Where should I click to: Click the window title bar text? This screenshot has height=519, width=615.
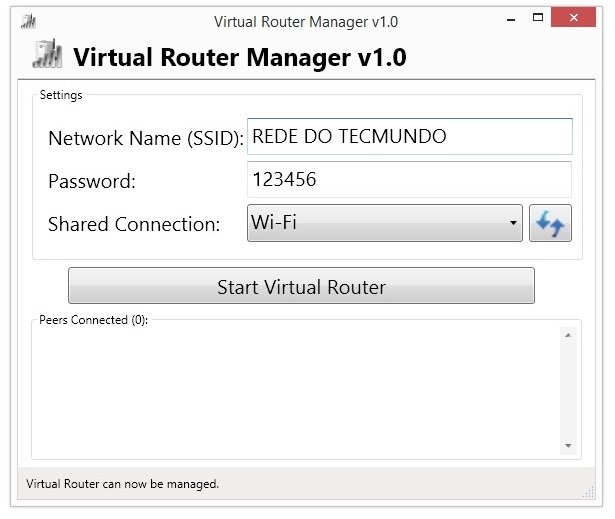(x=306, y=22)
